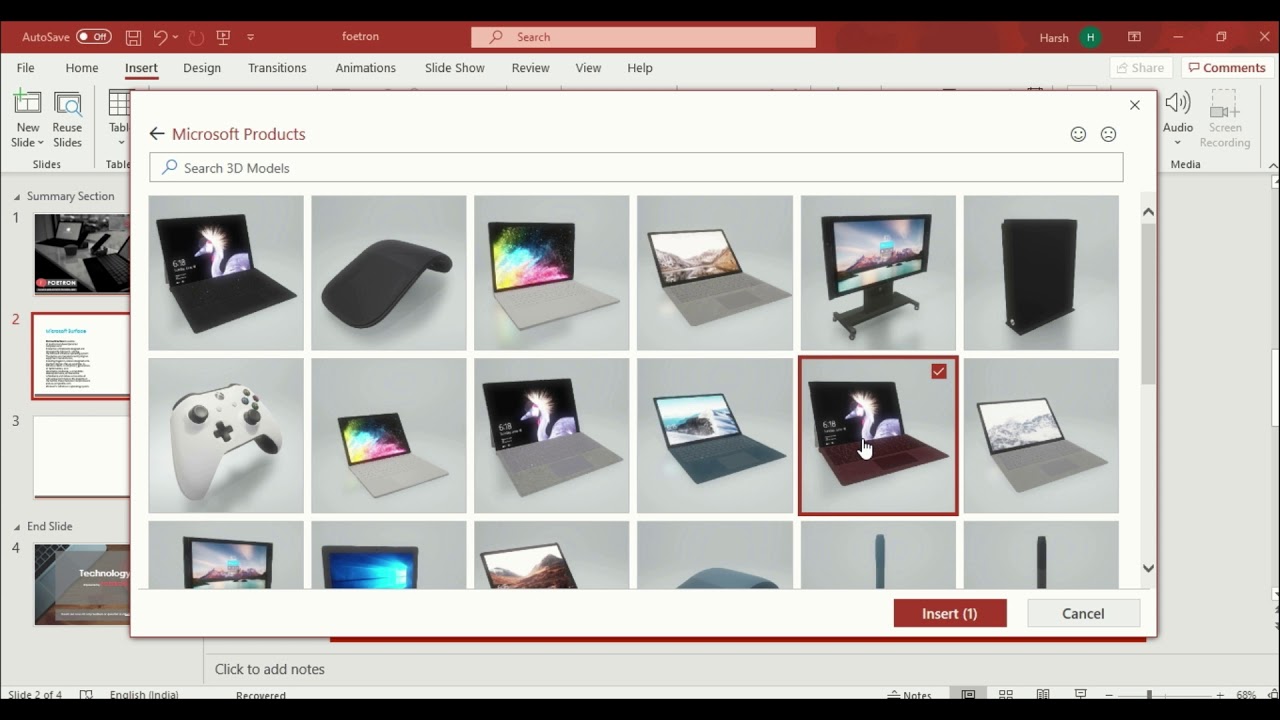Click the Cancel button
1280x720 pixels.
point(1083,613)
